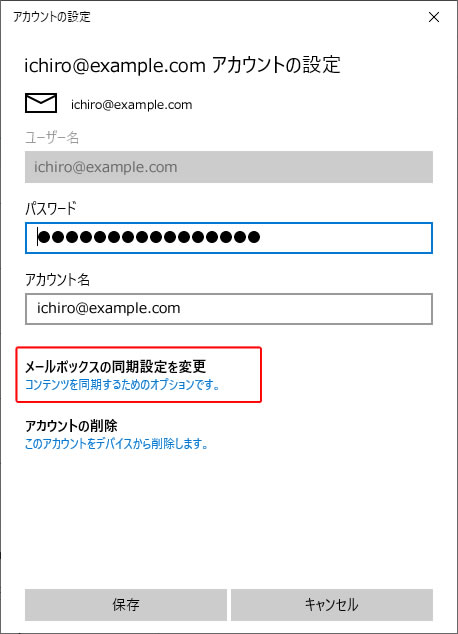458x634 pixels.
Task: Click ichiro@example.com text inside アカウント名 box
Action: click(109, 308)
